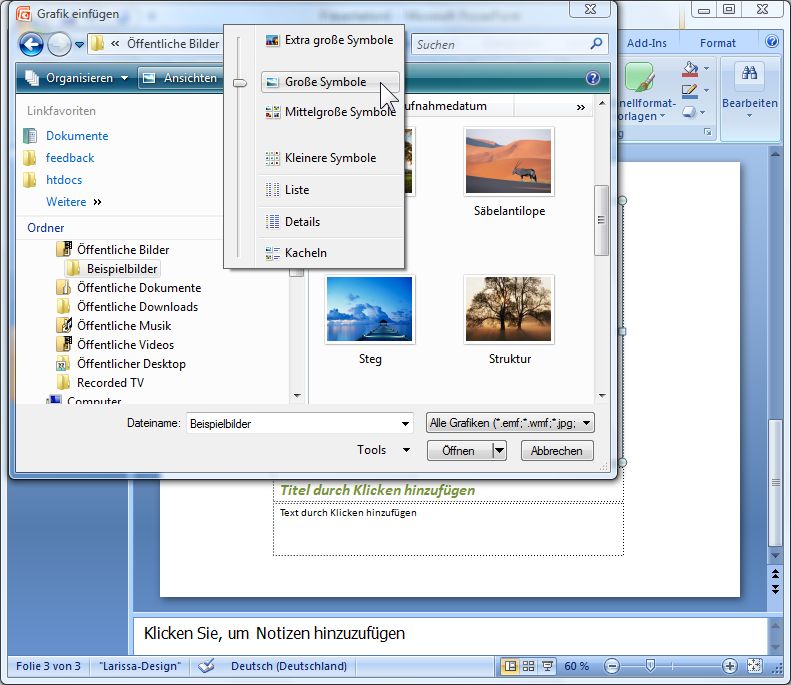
Task: Select the Säbelantilope thumbnail
Action: coord(508,161)
